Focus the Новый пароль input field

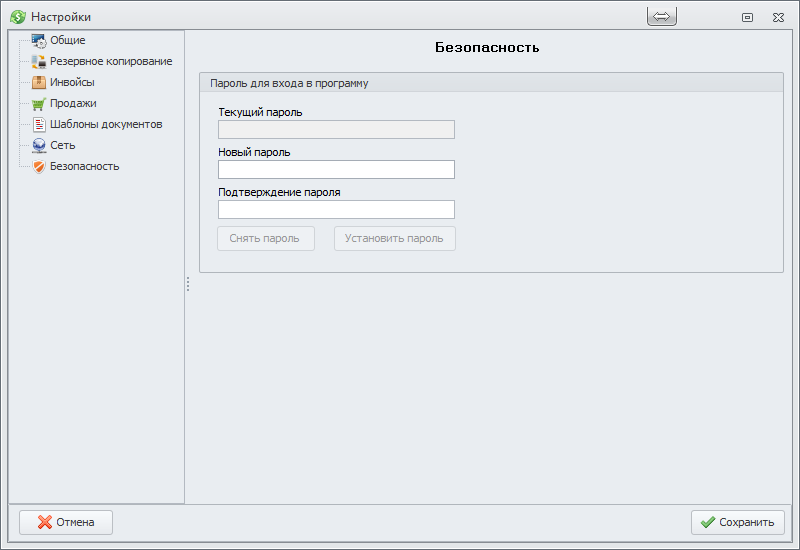click(x=336, y=169)
